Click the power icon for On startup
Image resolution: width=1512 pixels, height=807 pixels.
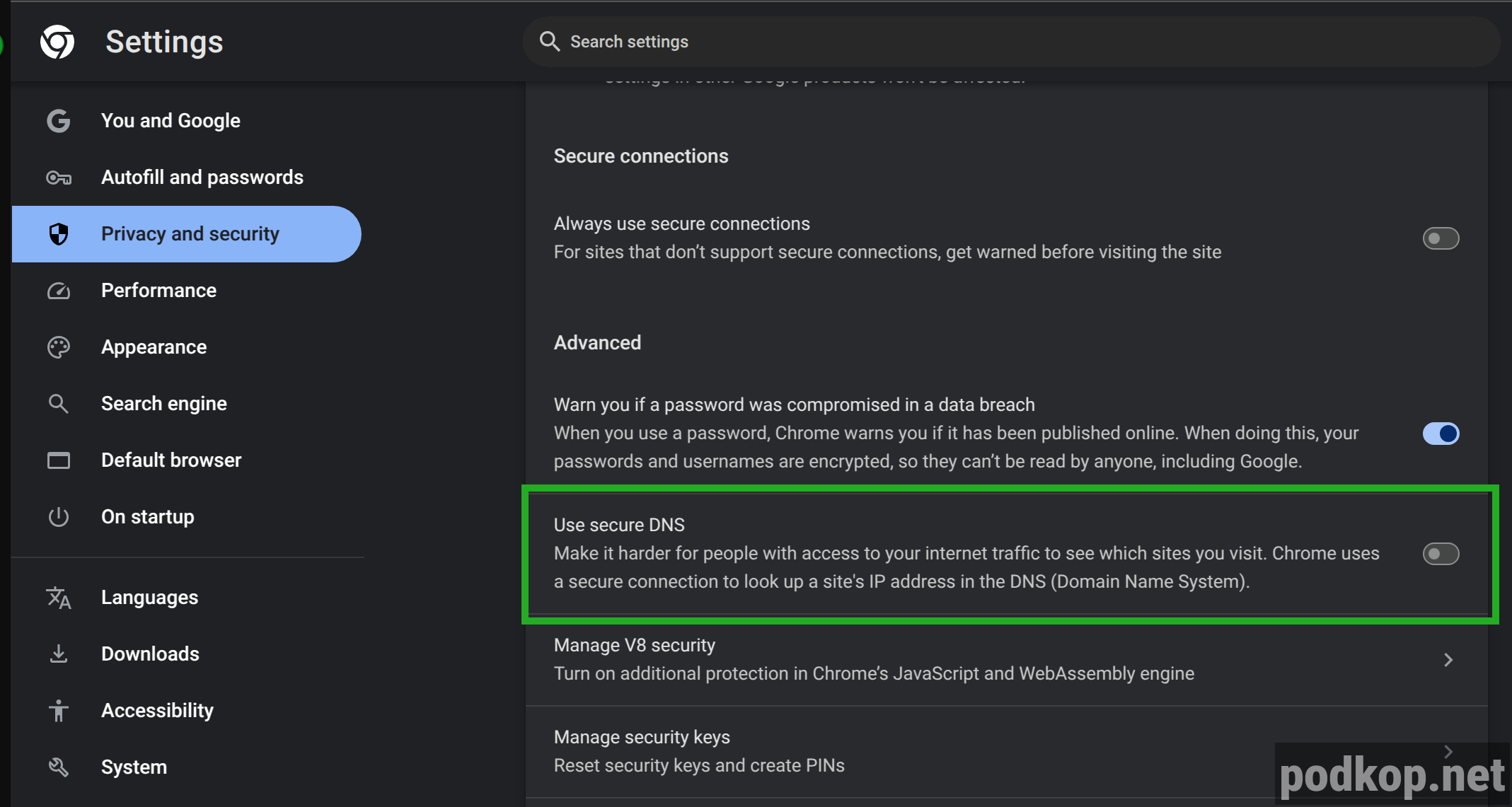[x=59, y=517]
